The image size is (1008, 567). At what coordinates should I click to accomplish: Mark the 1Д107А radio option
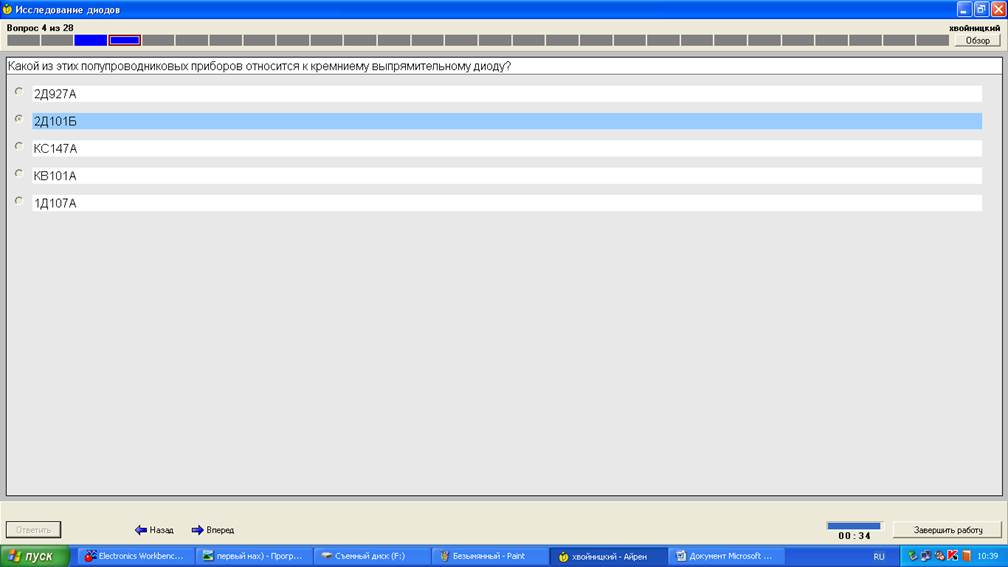click(x=19, y=201)
